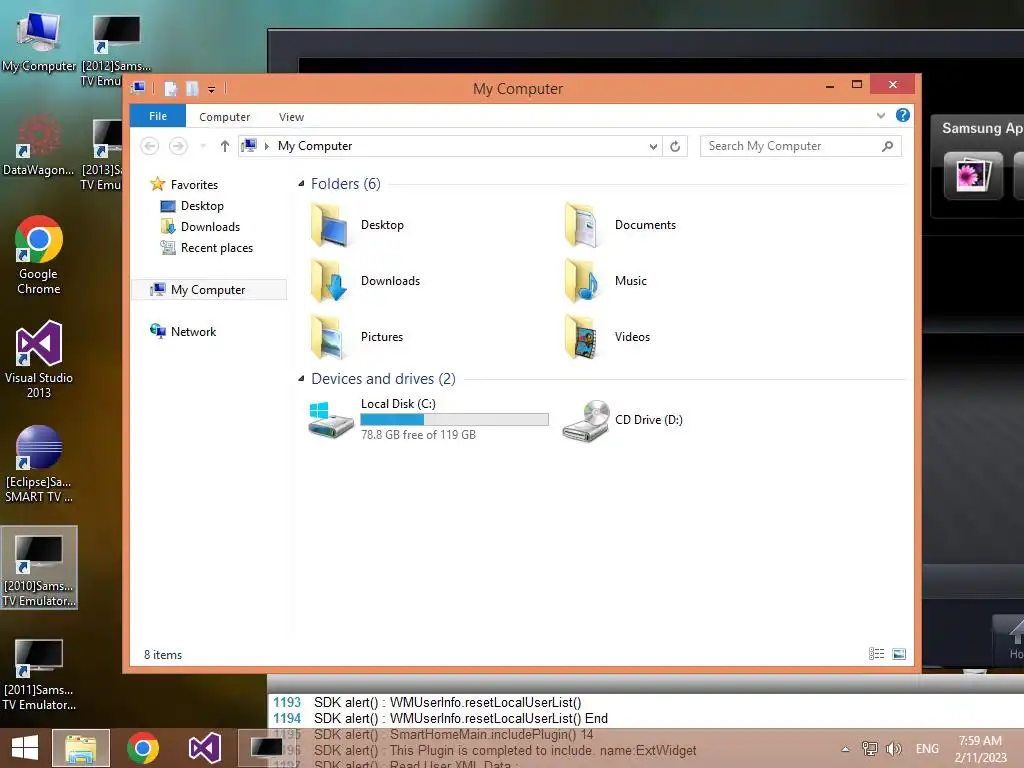The image size is (1024, 768).
Task: Open the File ribbon tab
Action: pyautogui.click(x=158, y=116)
